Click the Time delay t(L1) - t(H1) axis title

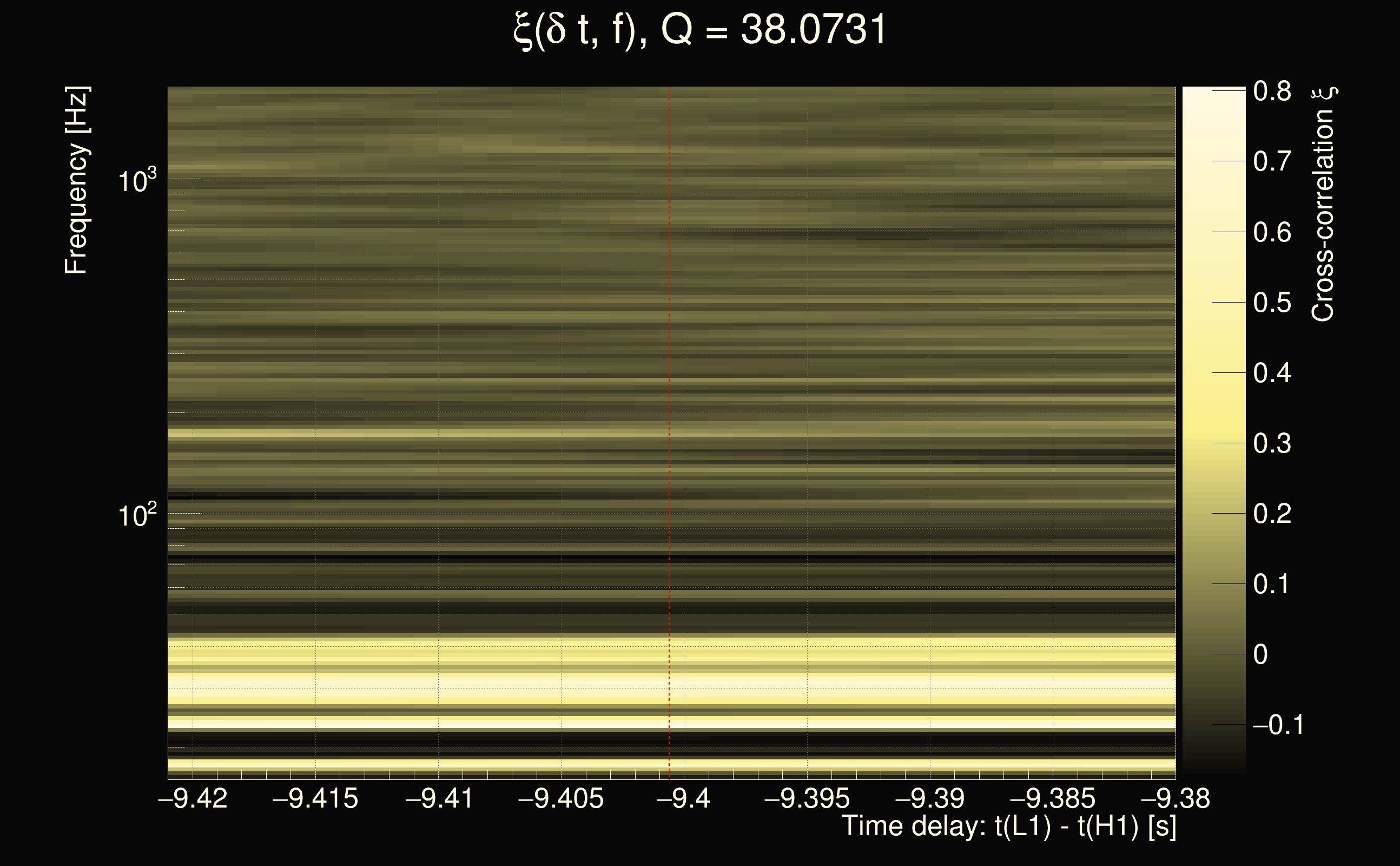[1008, 826]
